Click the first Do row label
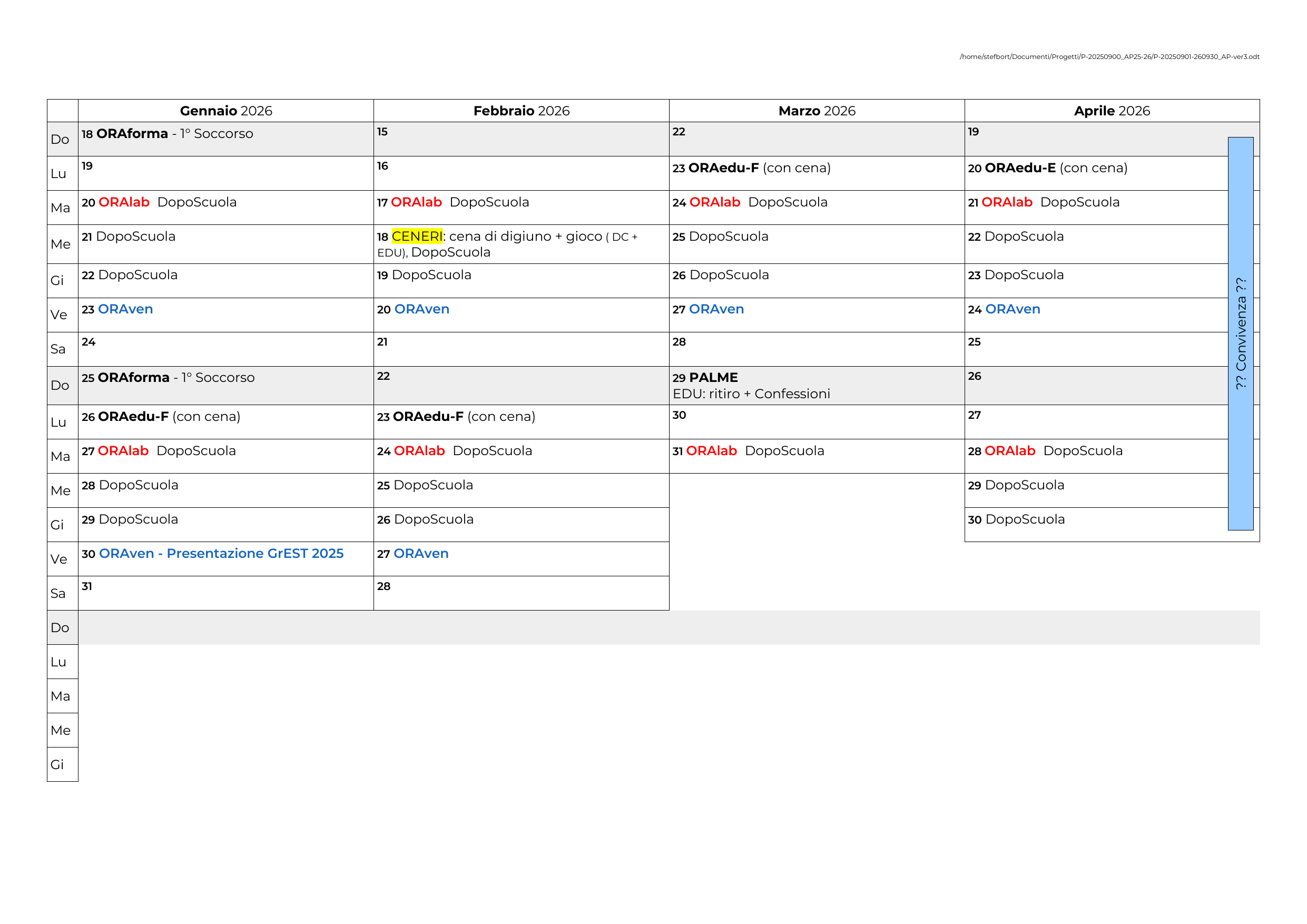This screenshot has width=1307, height=924. tap(61, 140)
